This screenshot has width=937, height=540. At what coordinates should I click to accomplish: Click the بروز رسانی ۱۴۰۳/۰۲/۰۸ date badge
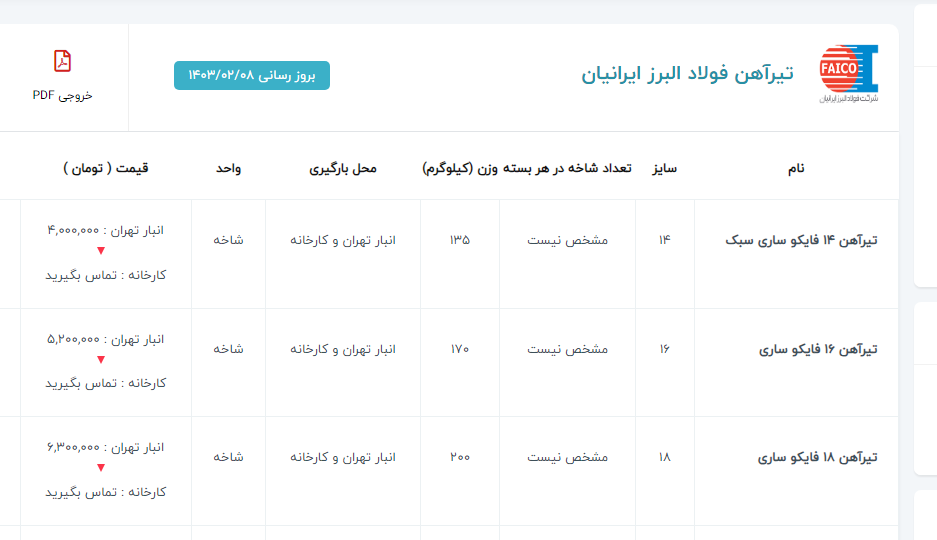coord(252,75)
